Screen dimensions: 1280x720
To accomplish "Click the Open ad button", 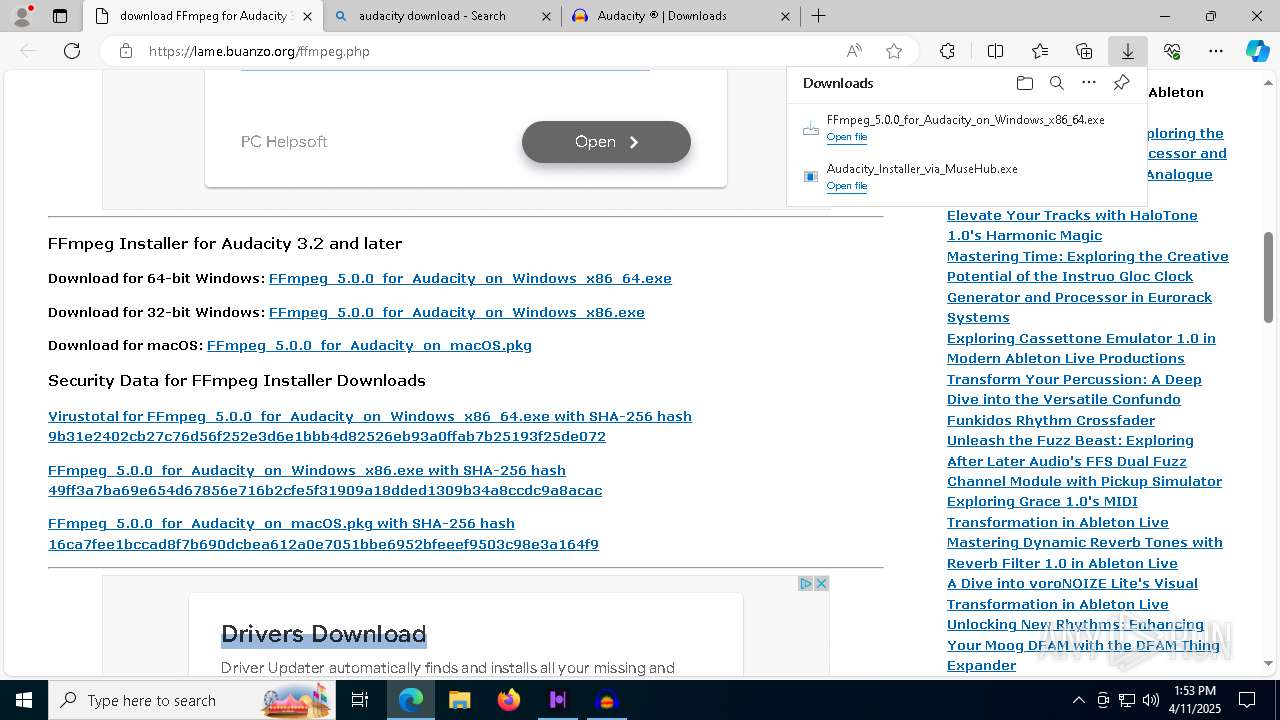I will click(606, 142).
